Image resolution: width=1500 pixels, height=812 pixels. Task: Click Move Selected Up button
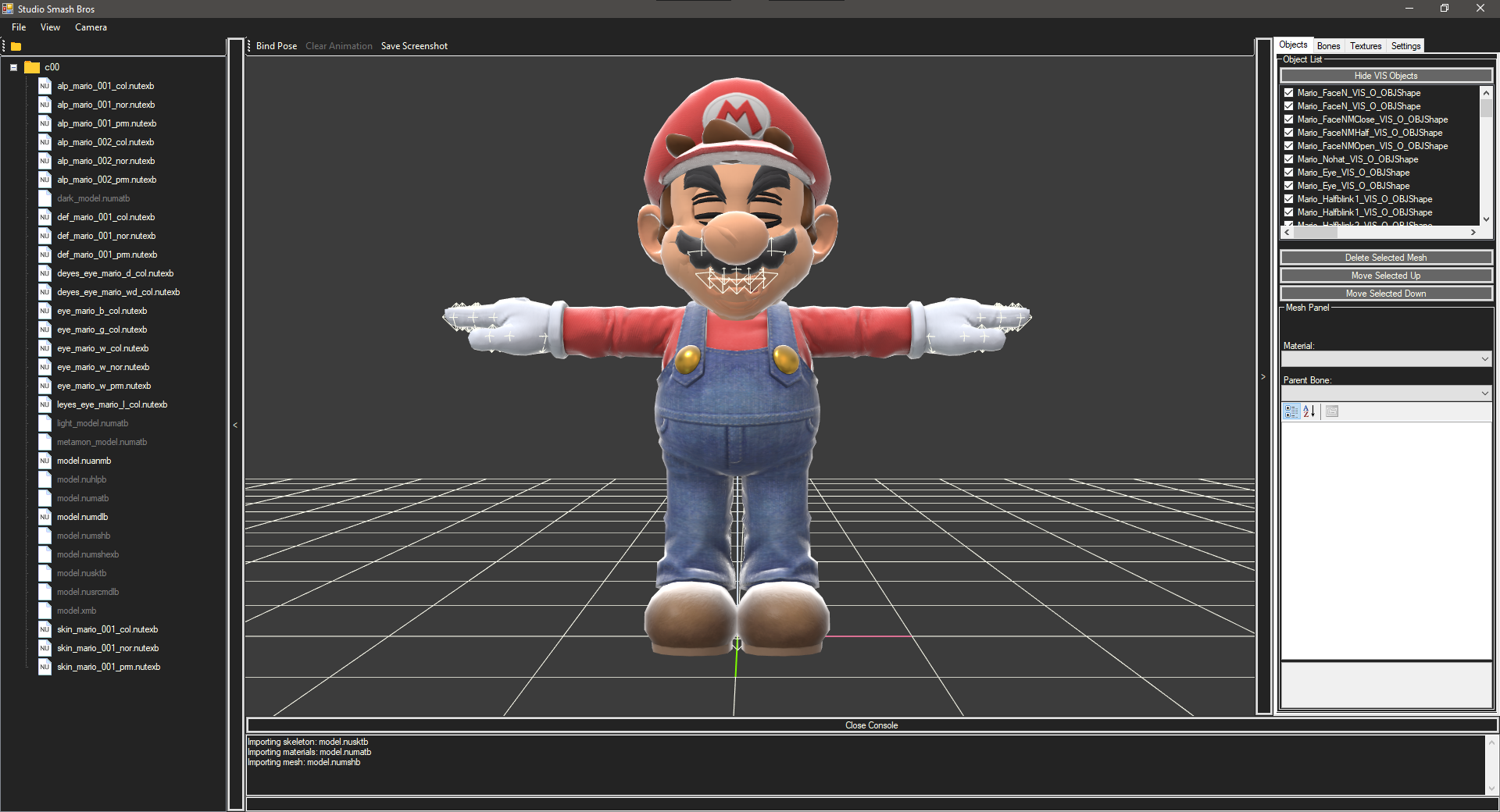(1386, 276)
